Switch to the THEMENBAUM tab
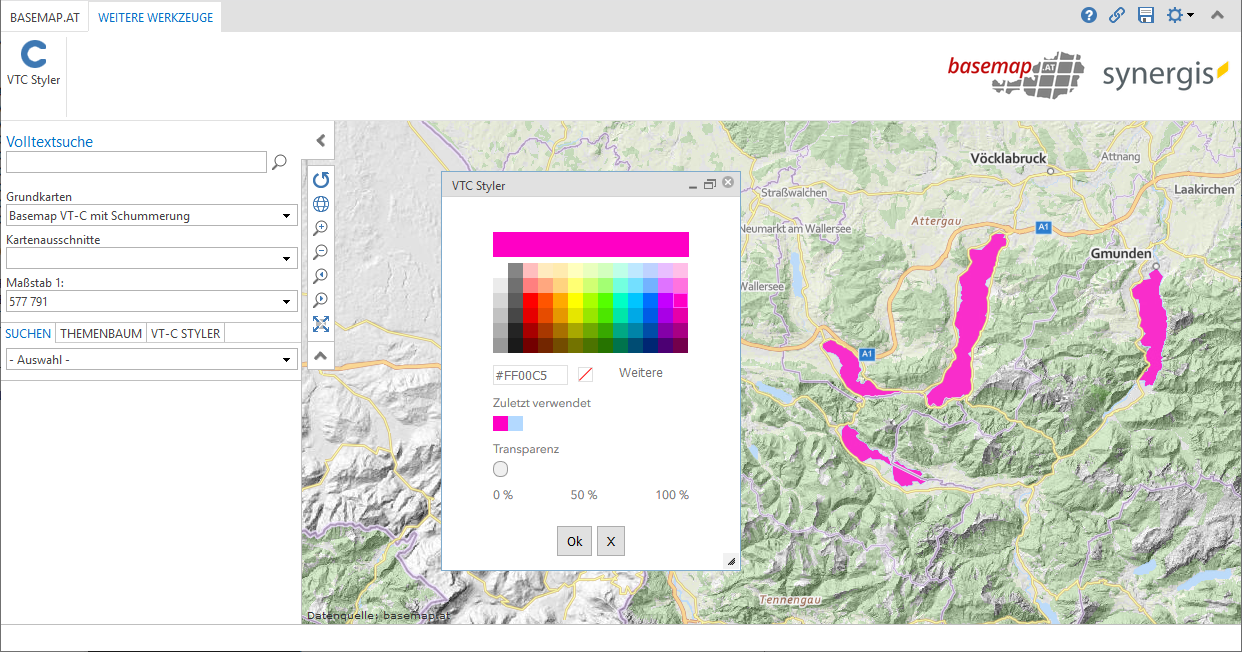 [100, 333]
